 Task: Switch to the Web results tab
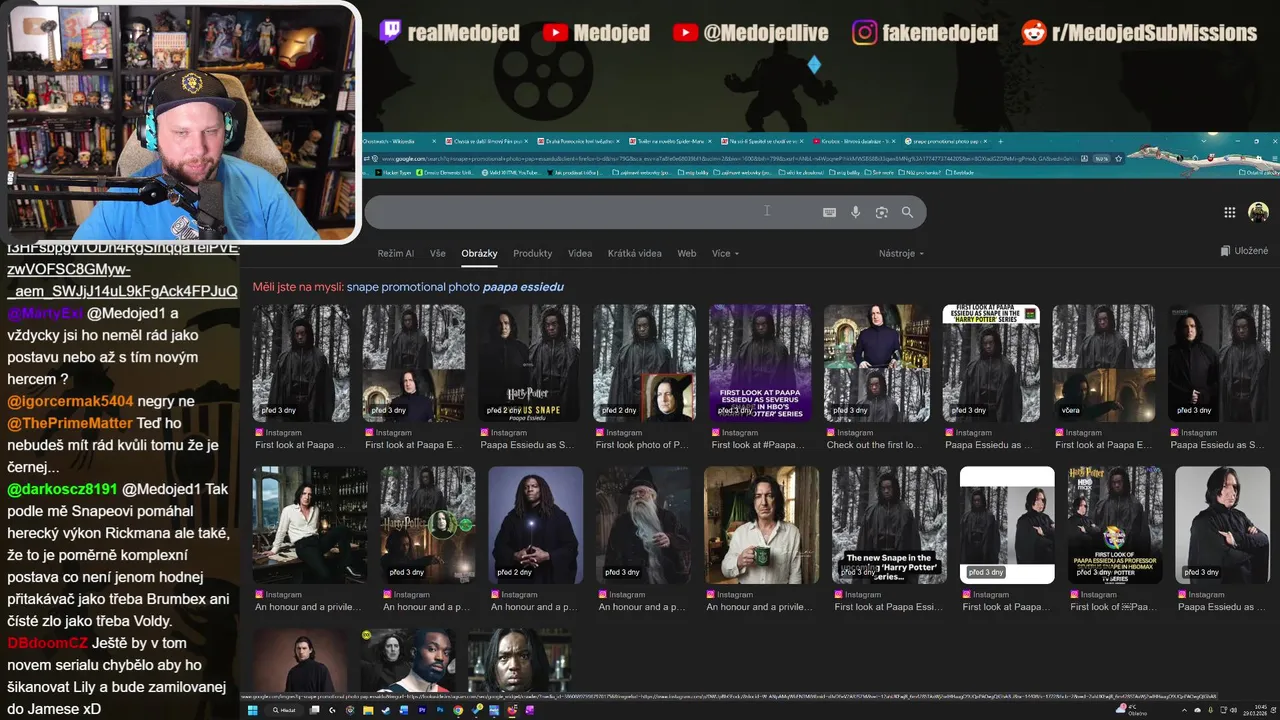pos(686,253)
